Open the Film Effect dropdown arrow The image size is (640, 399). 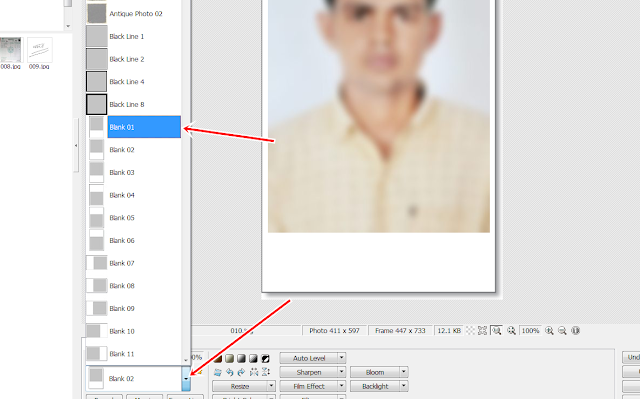342,386
